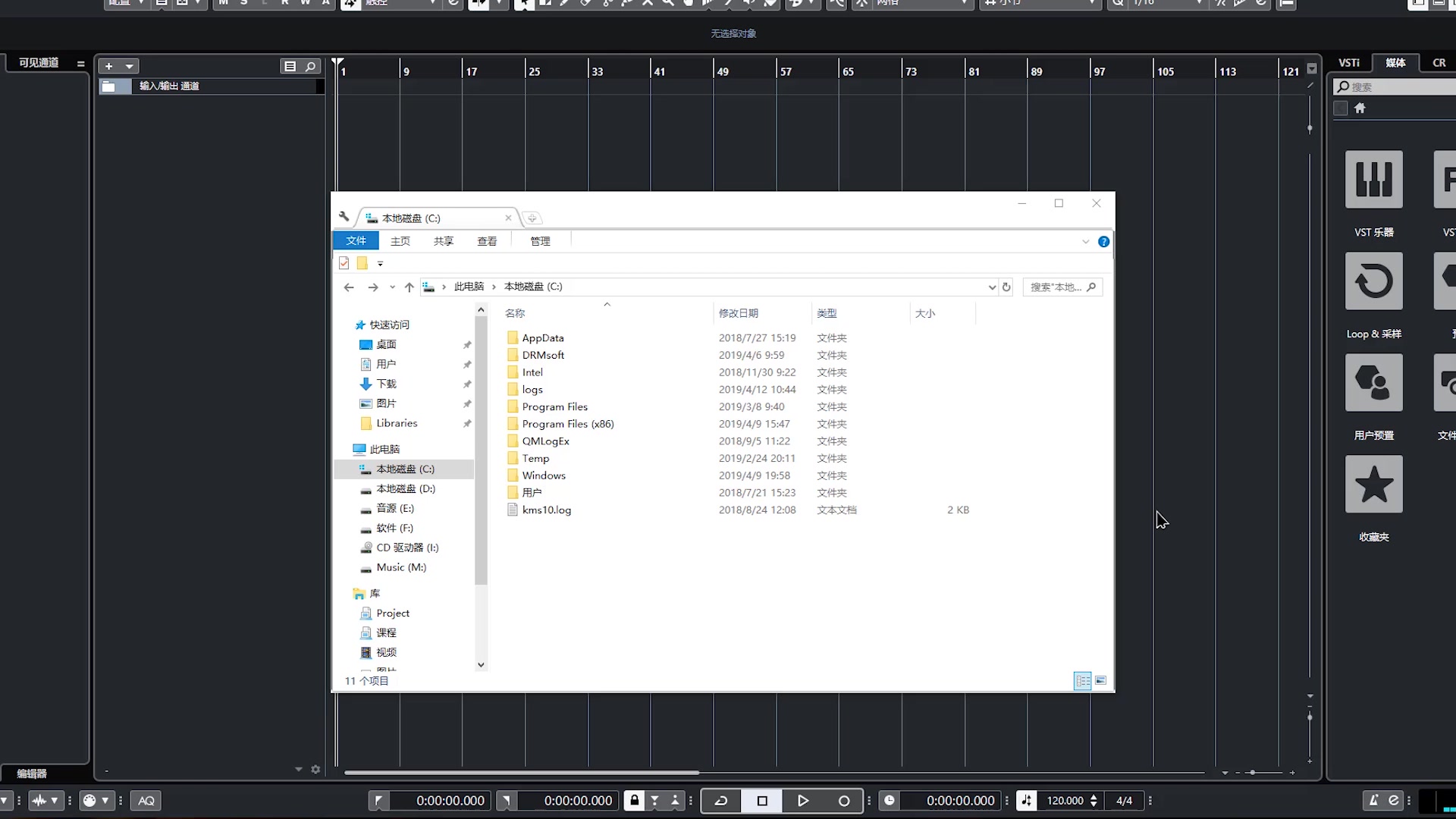Toggle the punch points lock icon
The image size is (1456, 819).
coord(635,800)
